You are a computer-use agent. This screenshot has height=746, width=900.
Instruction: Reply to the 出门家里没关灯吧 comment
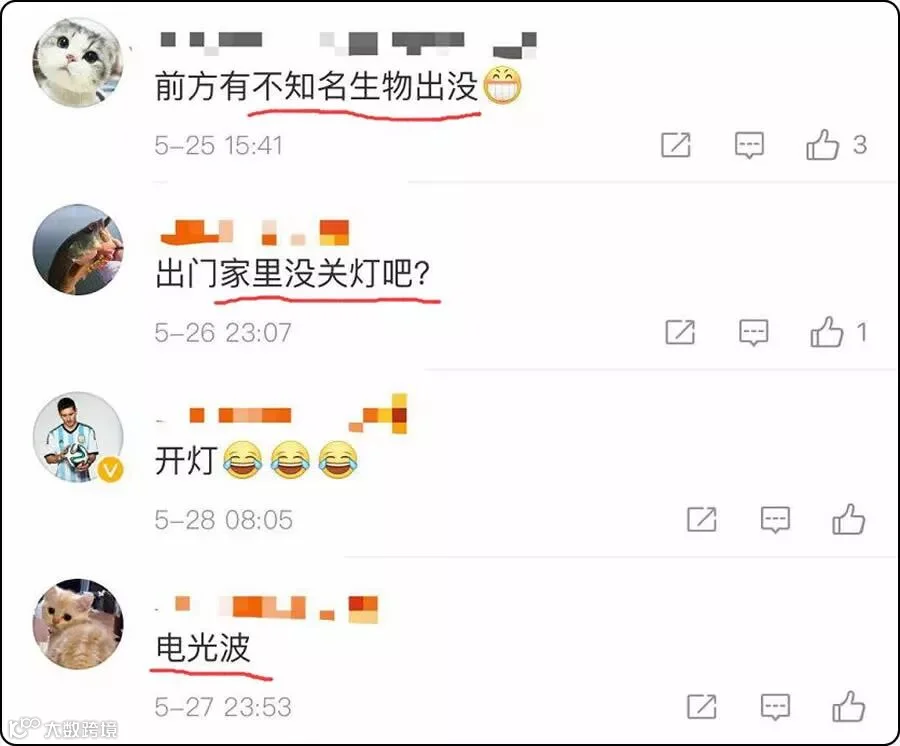click(x=753, y=332)
